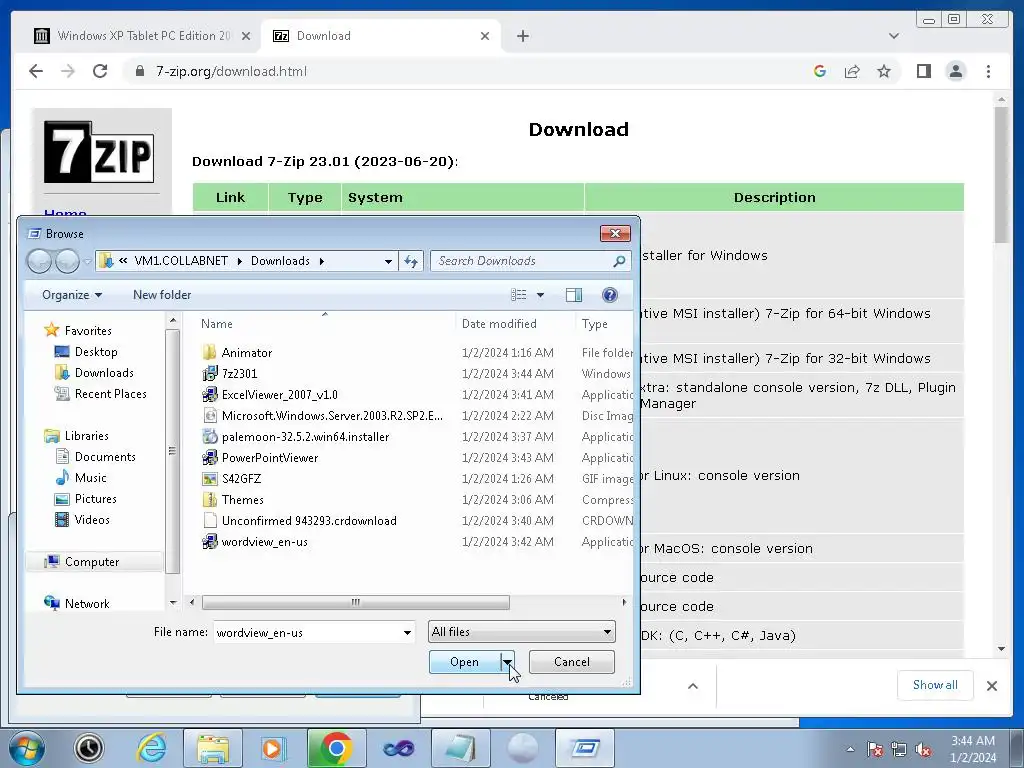This screenshot has width=1024, height=768.
Task: Click the Google icon in address bar
Action: click(820, 71)
